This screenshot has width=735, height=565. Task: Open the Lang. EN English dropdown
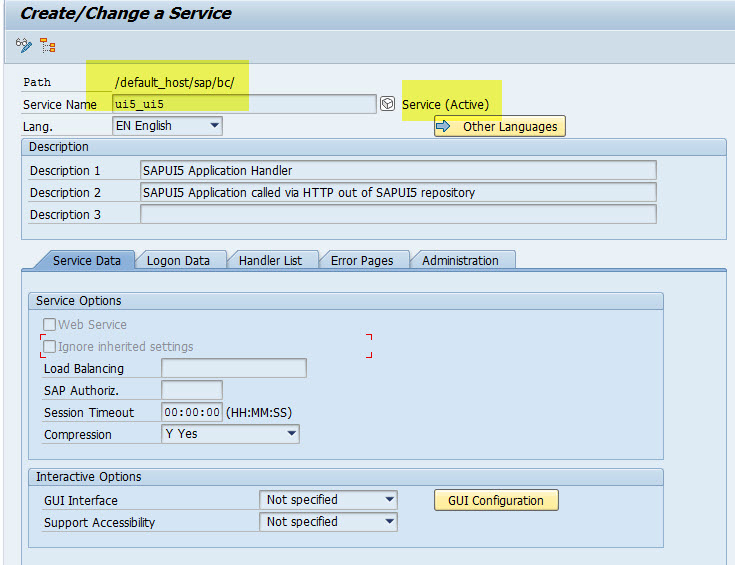point(167,126)
